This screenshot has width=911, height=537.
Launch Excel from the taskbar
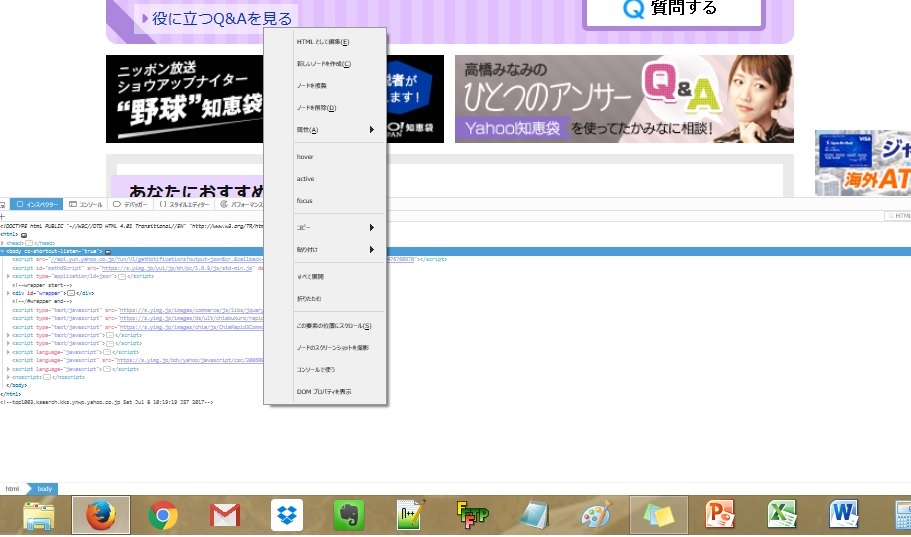pos(782,515)
